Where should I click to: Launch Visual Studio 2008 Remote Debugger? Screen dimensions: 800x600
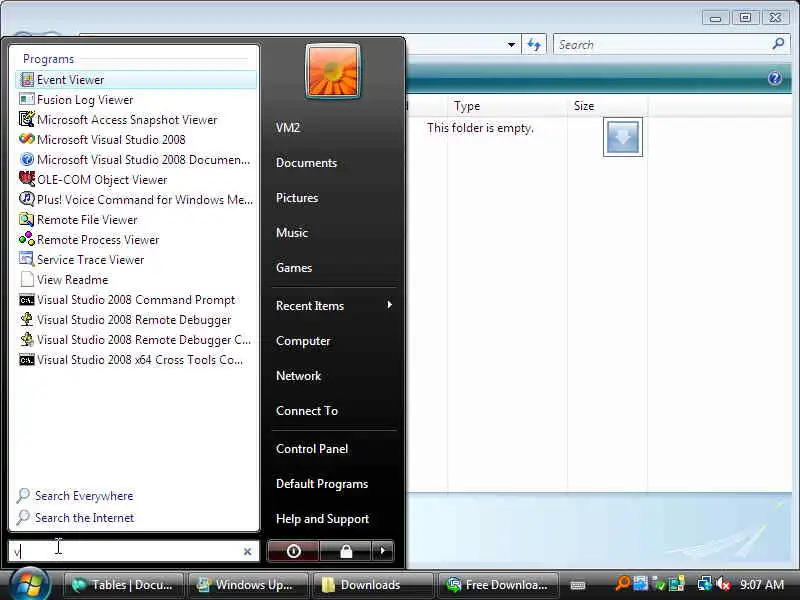136,319
